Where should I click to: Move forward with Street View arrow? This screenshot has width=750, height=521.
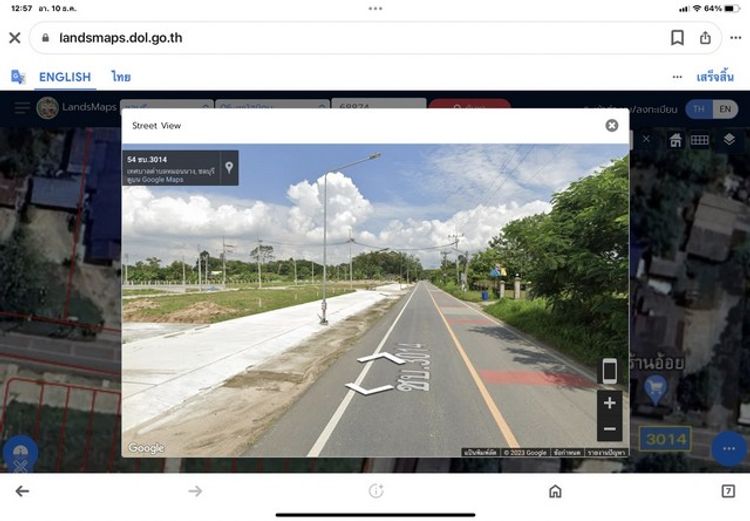381,357
